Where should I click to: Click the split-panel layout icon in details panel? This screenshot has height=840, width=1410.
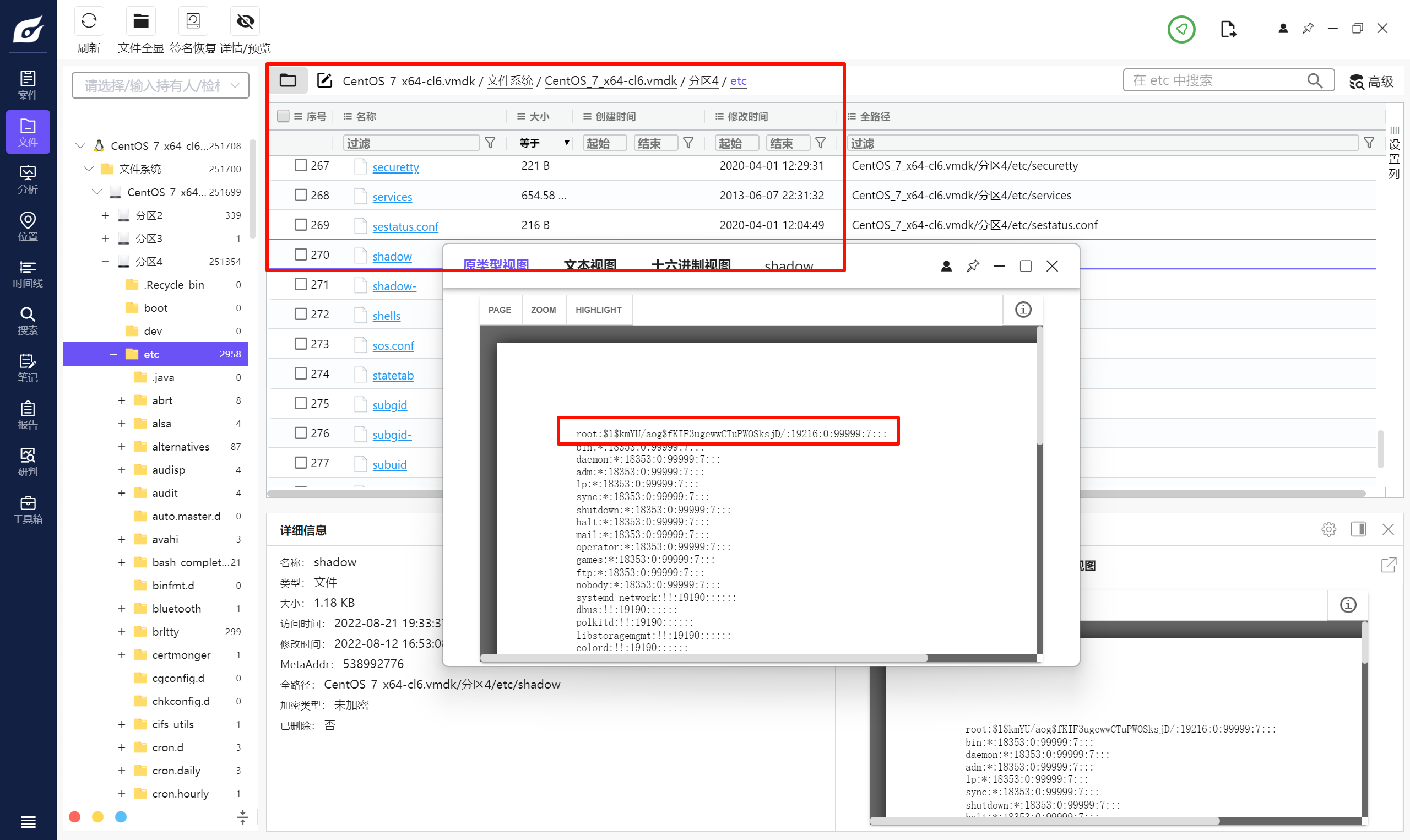(1358, 529)
